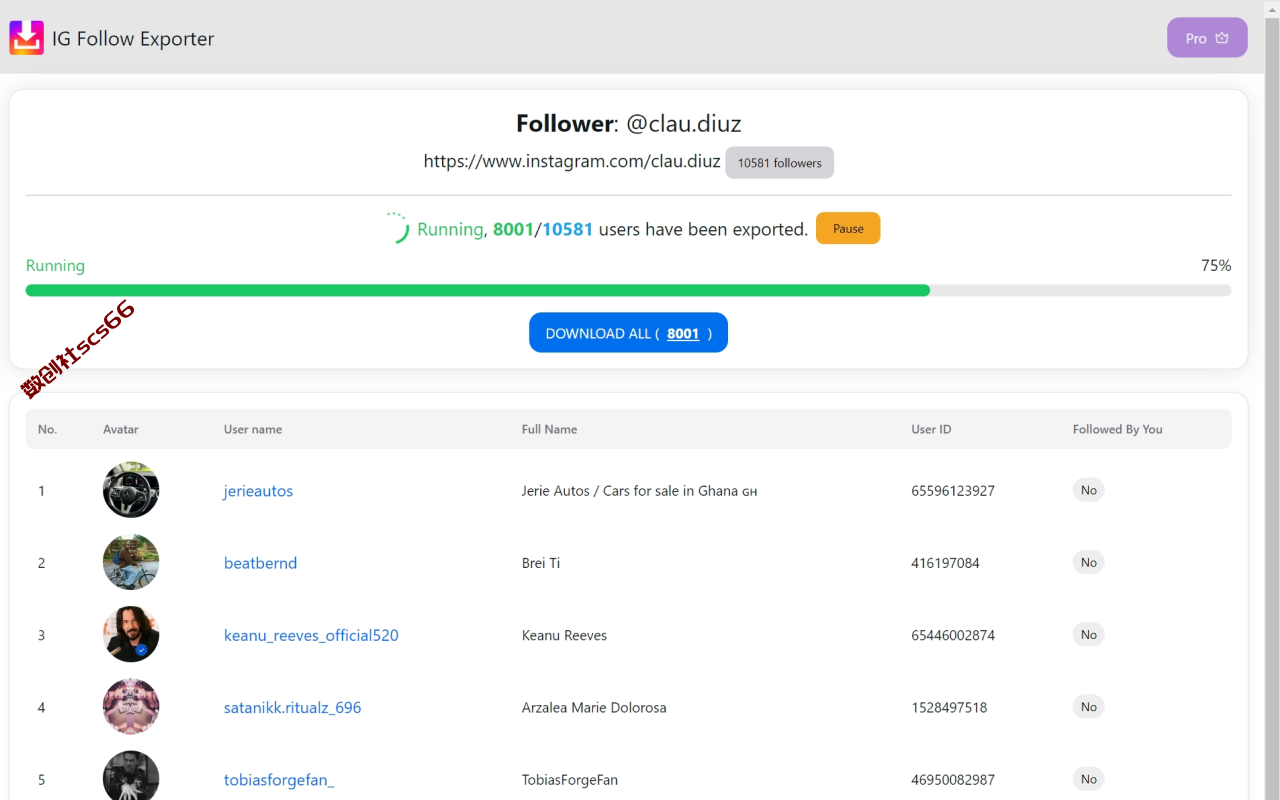The height and width of the screenshot is (800, 1280).
Task: Open beatbernd user profile link
Action: pyautogui.click(x=260, y=563)
